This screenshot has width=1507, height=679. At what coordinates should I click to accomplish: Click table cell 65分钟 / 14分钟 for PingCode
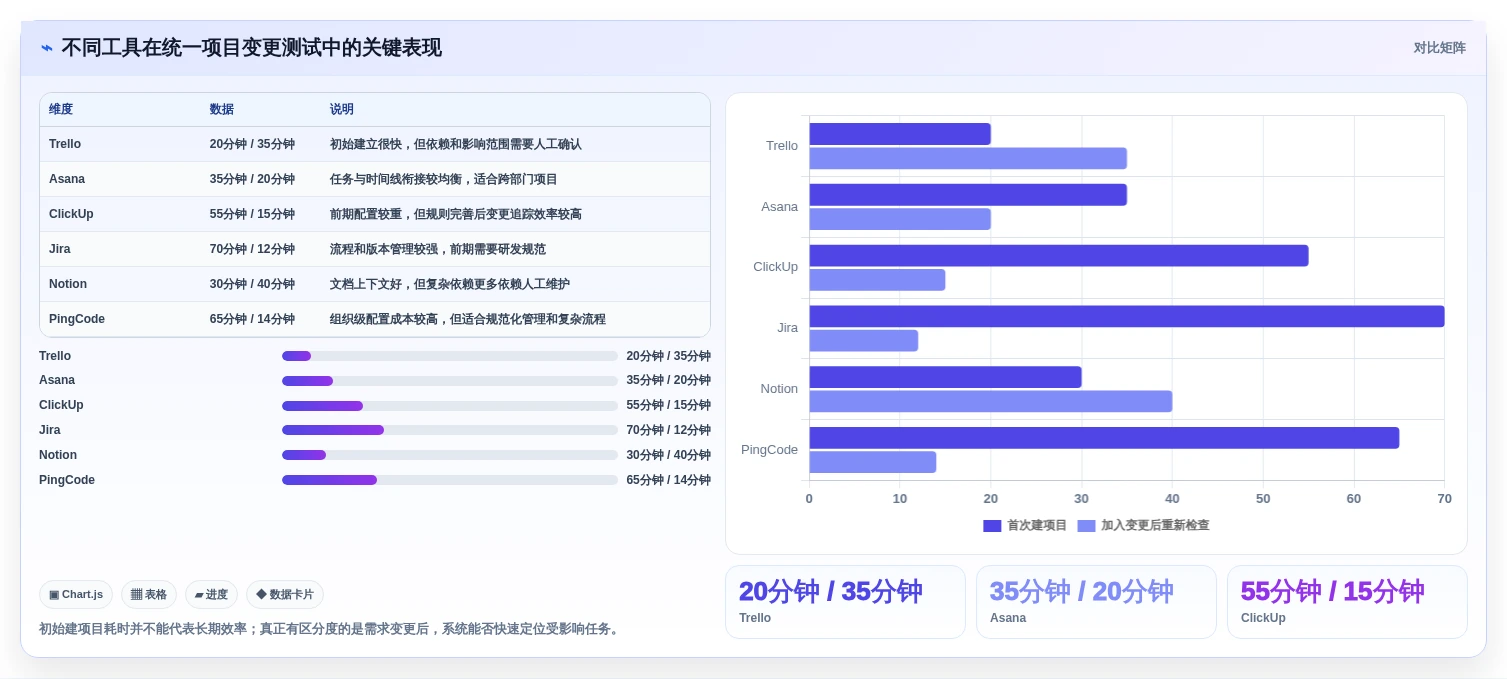252,319
